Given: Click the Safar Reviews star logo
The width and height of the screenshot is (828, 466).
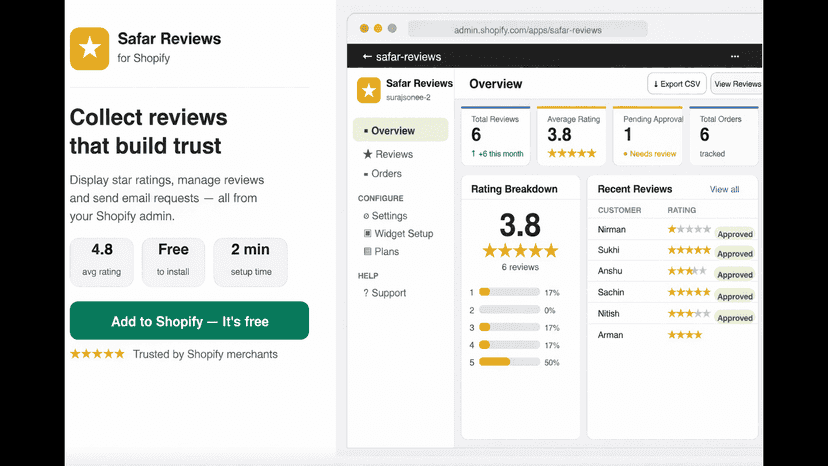Looking at the screenshot, I should [x=89, y=49].
